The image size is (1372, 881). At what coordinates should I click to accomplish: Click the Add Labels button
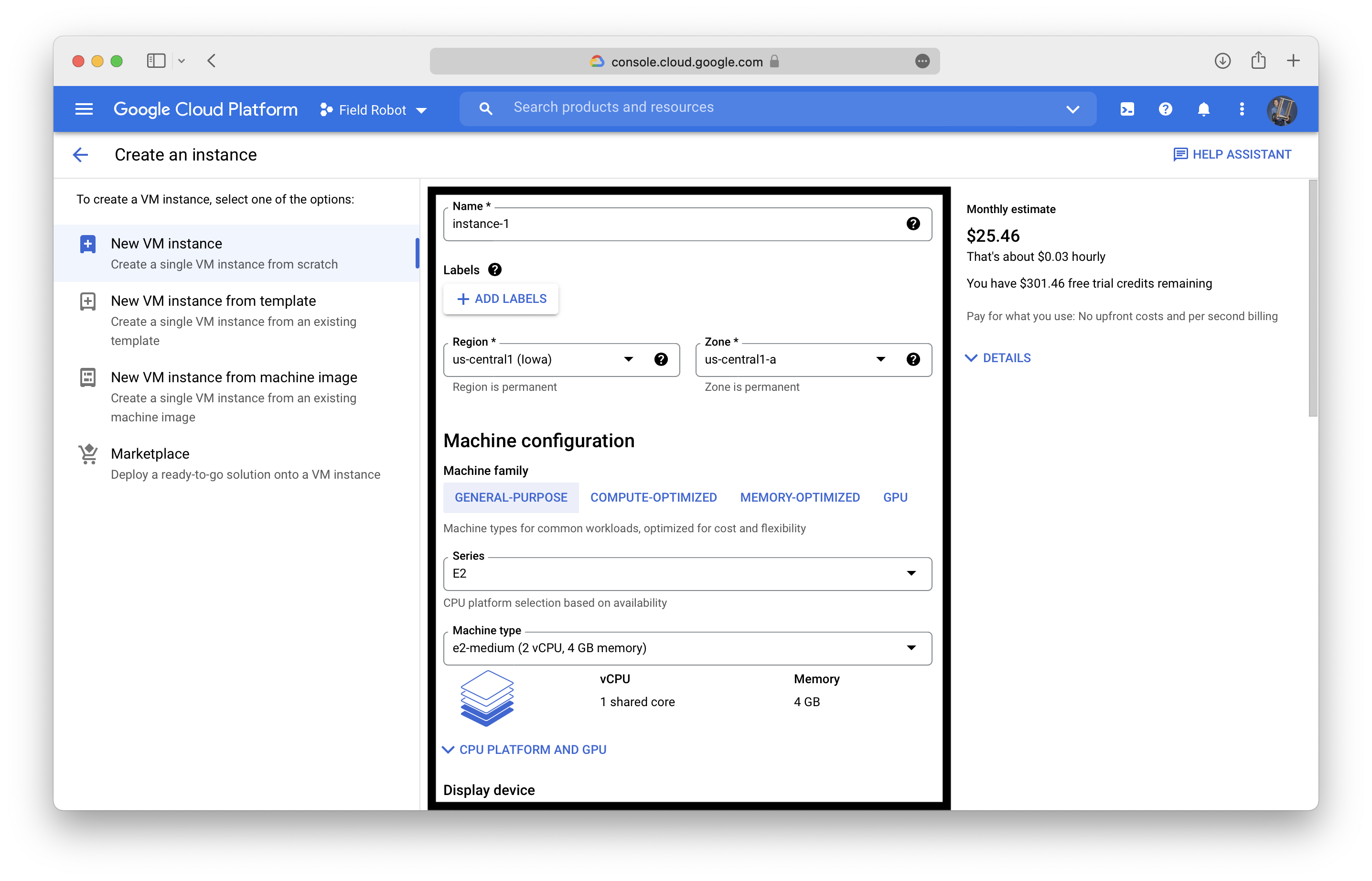501,299
